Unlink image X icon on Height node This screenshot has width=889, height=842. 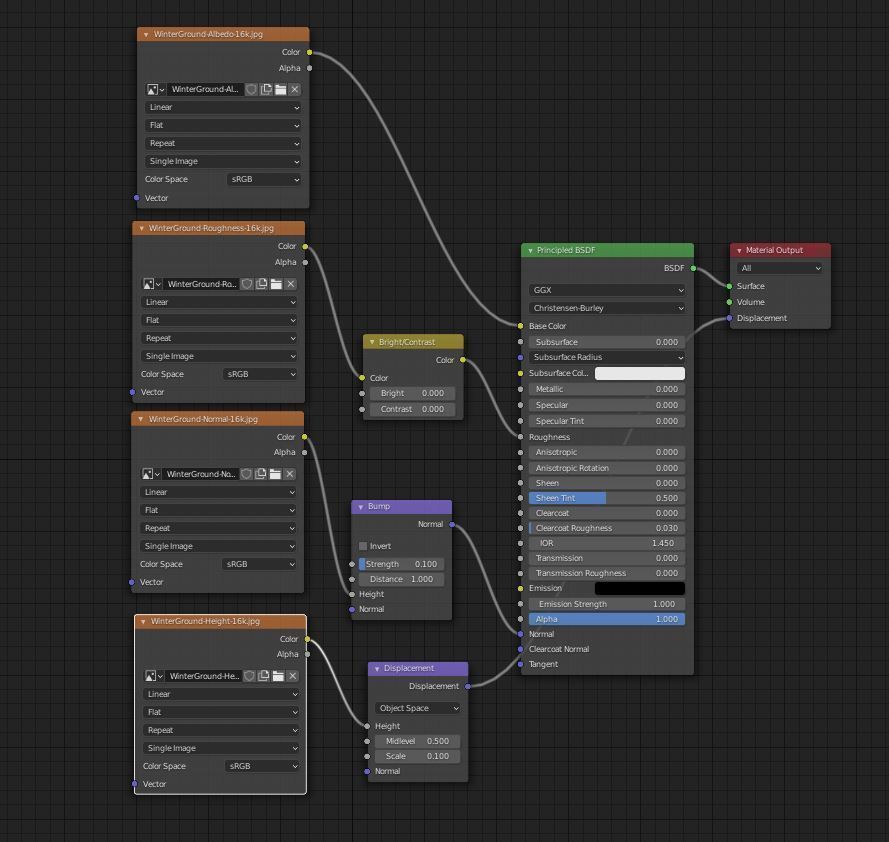pyautogui.click(x=293, y=676)
